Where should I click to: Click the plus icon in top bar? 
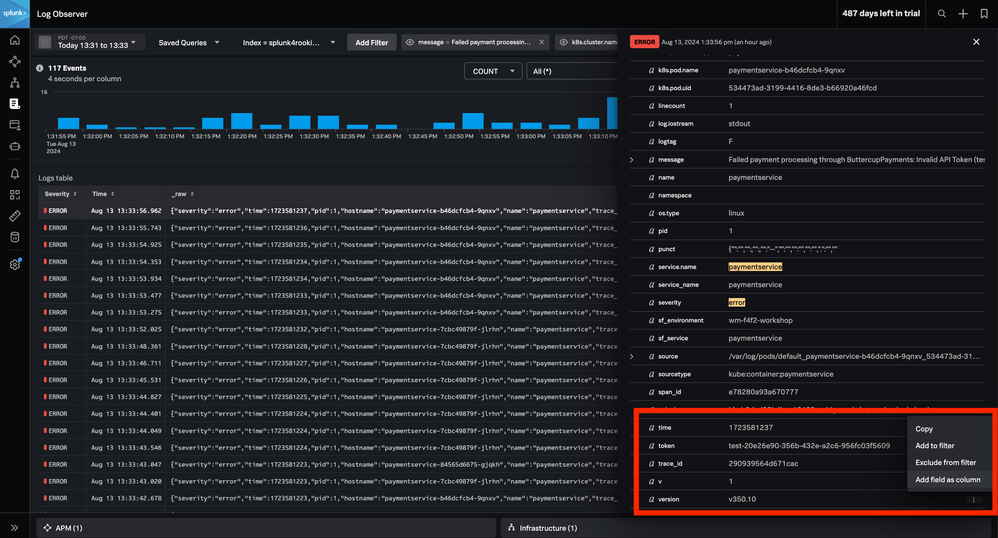[x=963, y=14]
